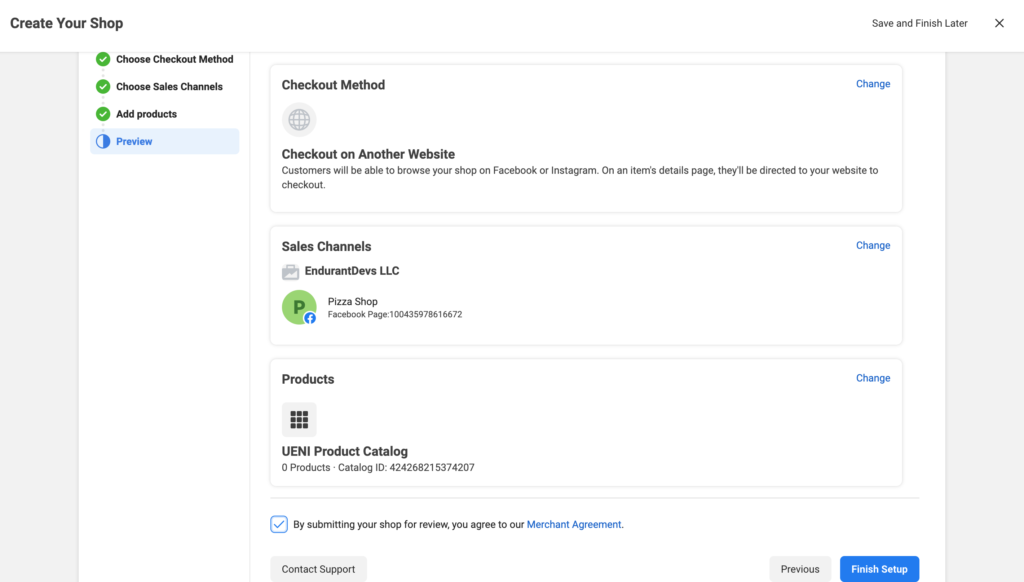1024x582 pixels.
Task: Click the half-filled Preview step icon
Action: (x=103, y=141)
